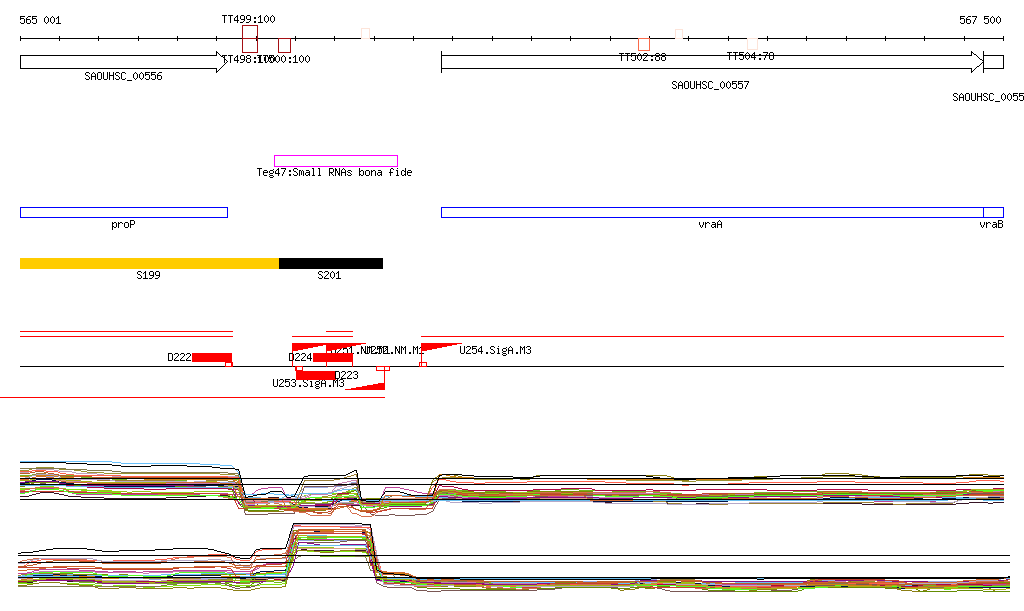Click the 567 500 end coordinate
Viewport: 1024px width, 611px height.
pyautogui.click(x=980, y=20)
